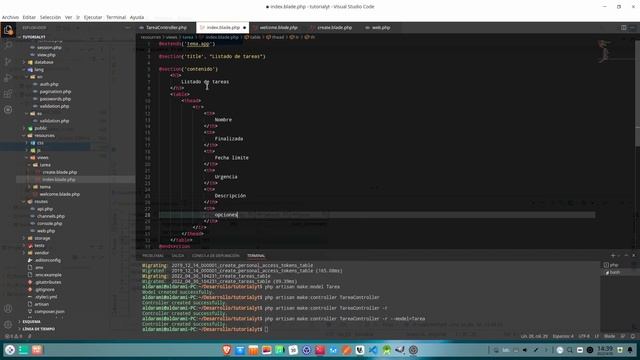Open auth.php in the explorer
The height and width of the screenshot is (360, 640).
(49, 84)
